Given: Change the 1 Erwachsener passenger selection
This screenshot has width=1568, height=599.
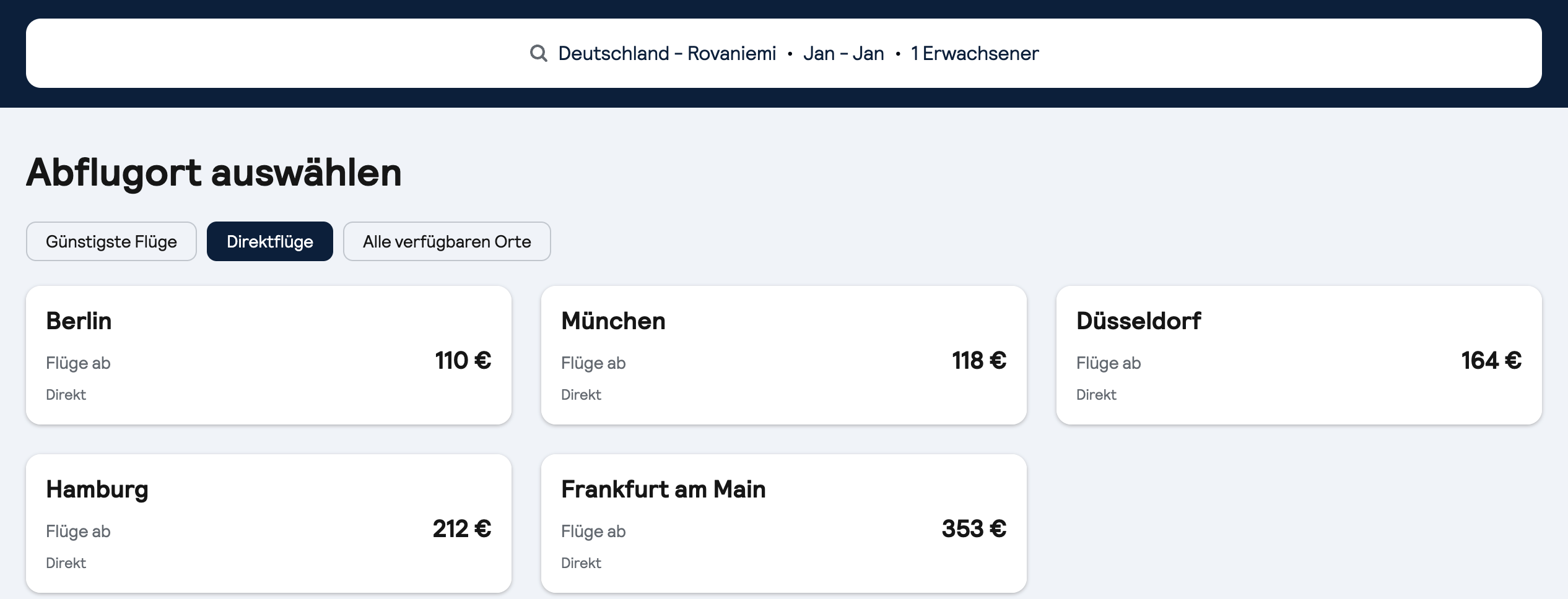Looking at the screenshot, I should [x=974, y=54].
